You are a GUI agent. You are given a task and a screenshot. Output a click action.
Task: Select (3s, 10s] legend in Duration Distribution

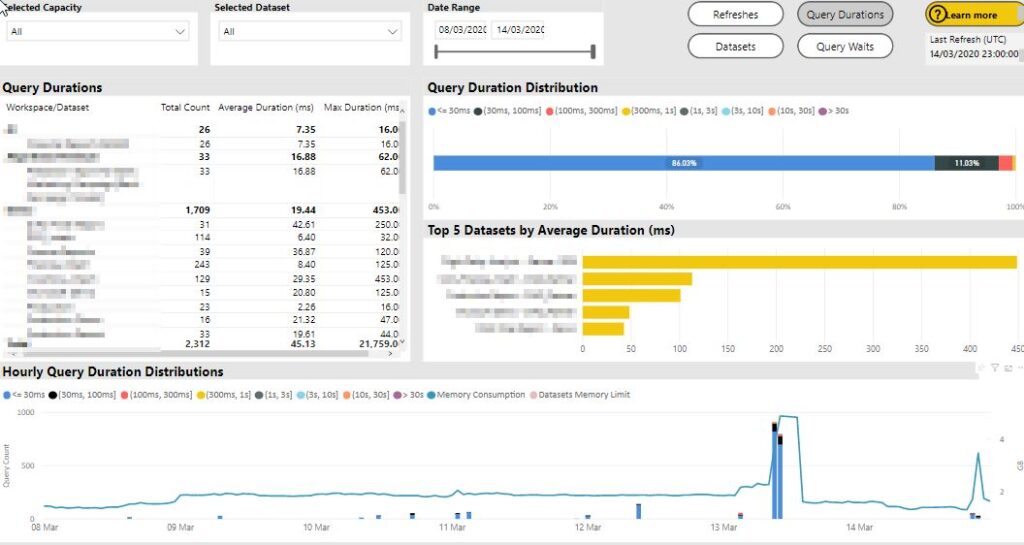click(x=743, y=111)
